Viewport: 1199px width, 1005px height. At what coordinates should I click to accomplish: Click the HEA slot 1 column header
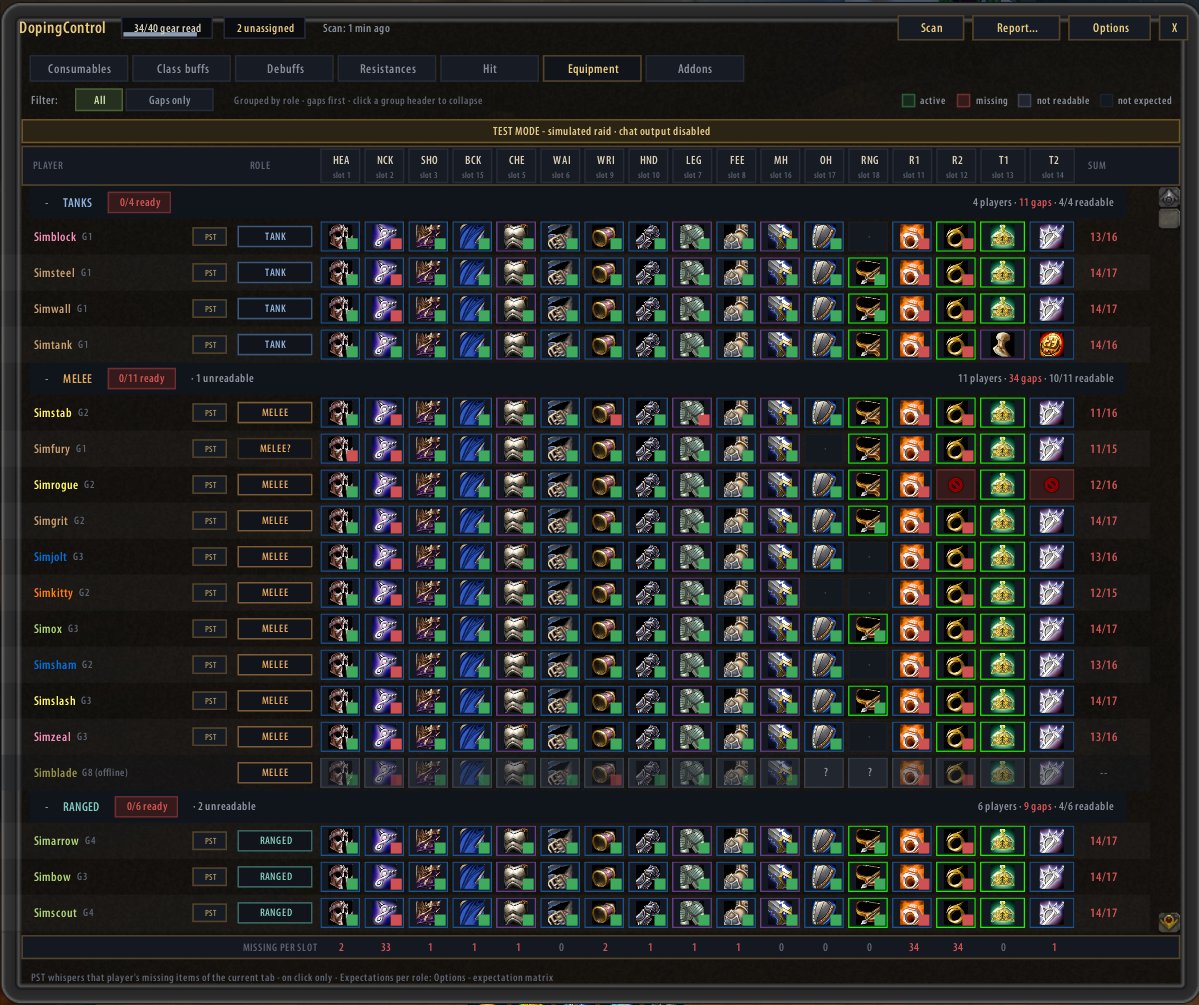pyautogui.click(x=341, y=166)
